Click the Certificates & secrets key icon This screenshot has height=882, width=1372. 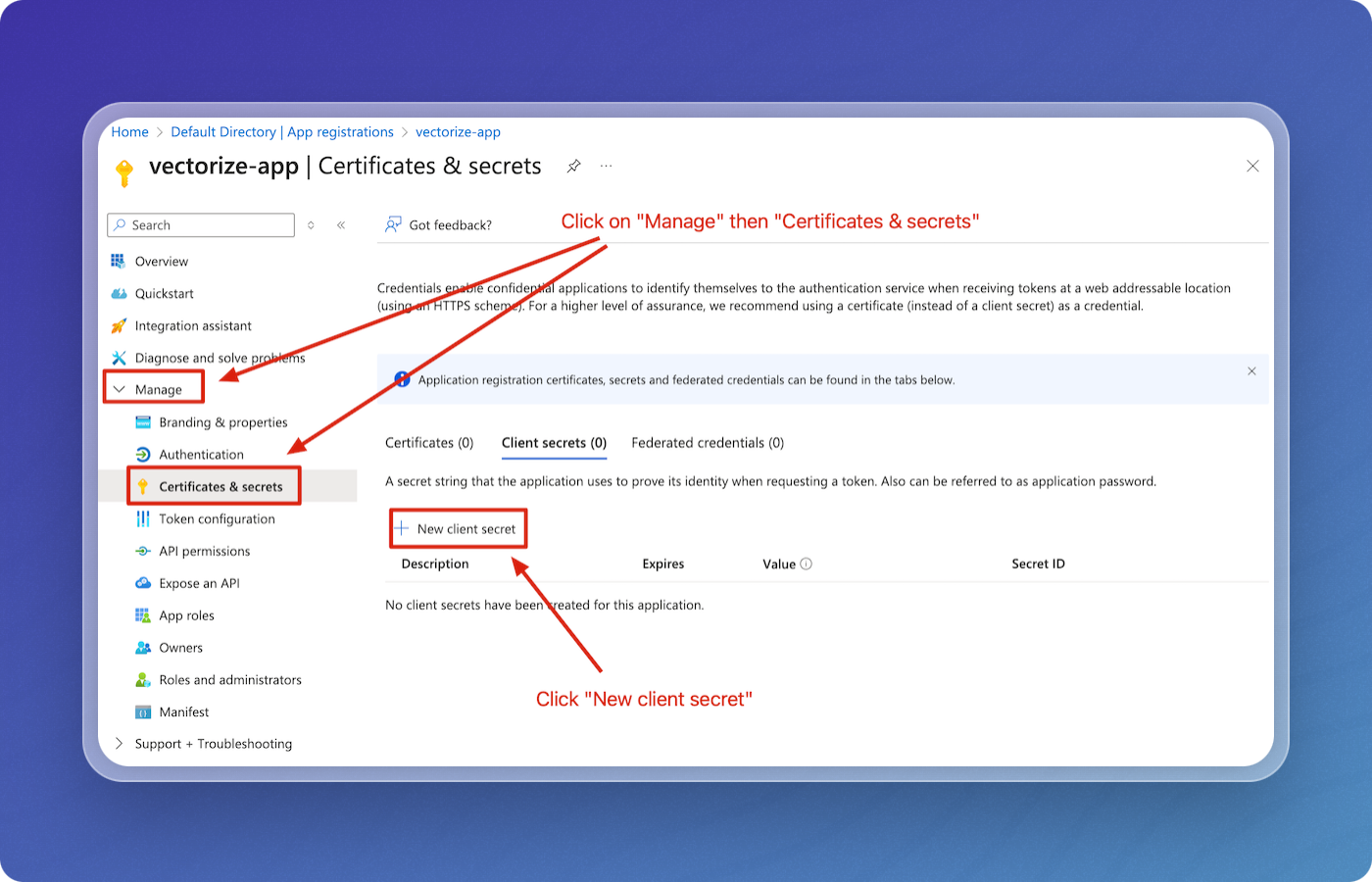143,486
